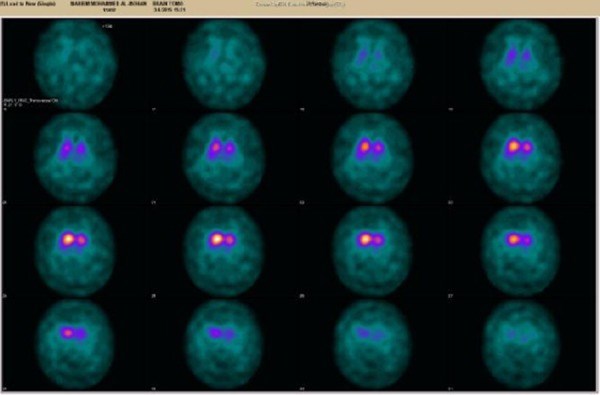This screenshot has height=395, width=600.
Task: Open second slice in bottom row
Action: pyautogui.click(x=224, y=344)
